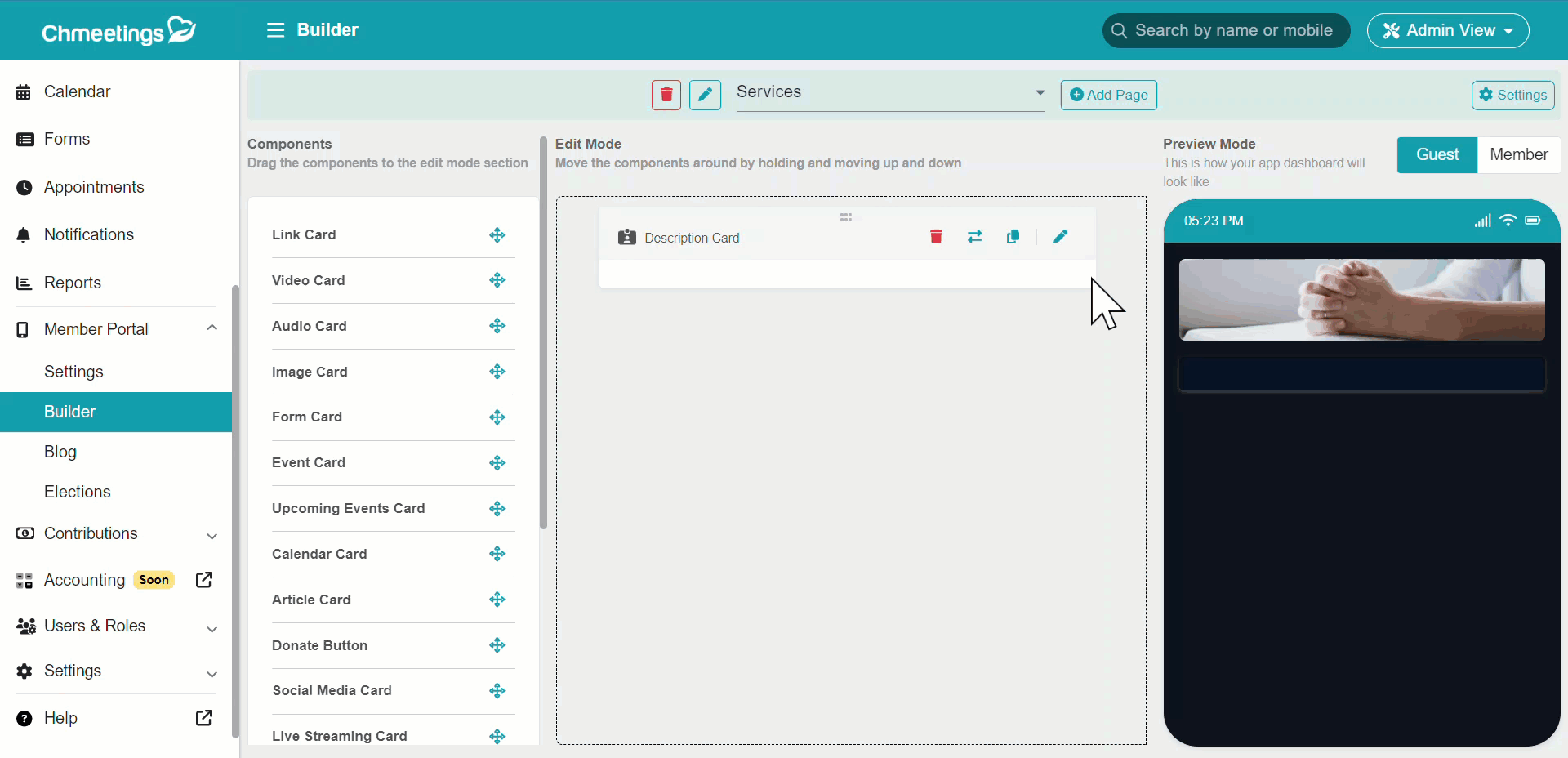This screenshot has width=1568, height=758.
Task: Grab the drag handle atop Description Card
Action: coord(846,217)
